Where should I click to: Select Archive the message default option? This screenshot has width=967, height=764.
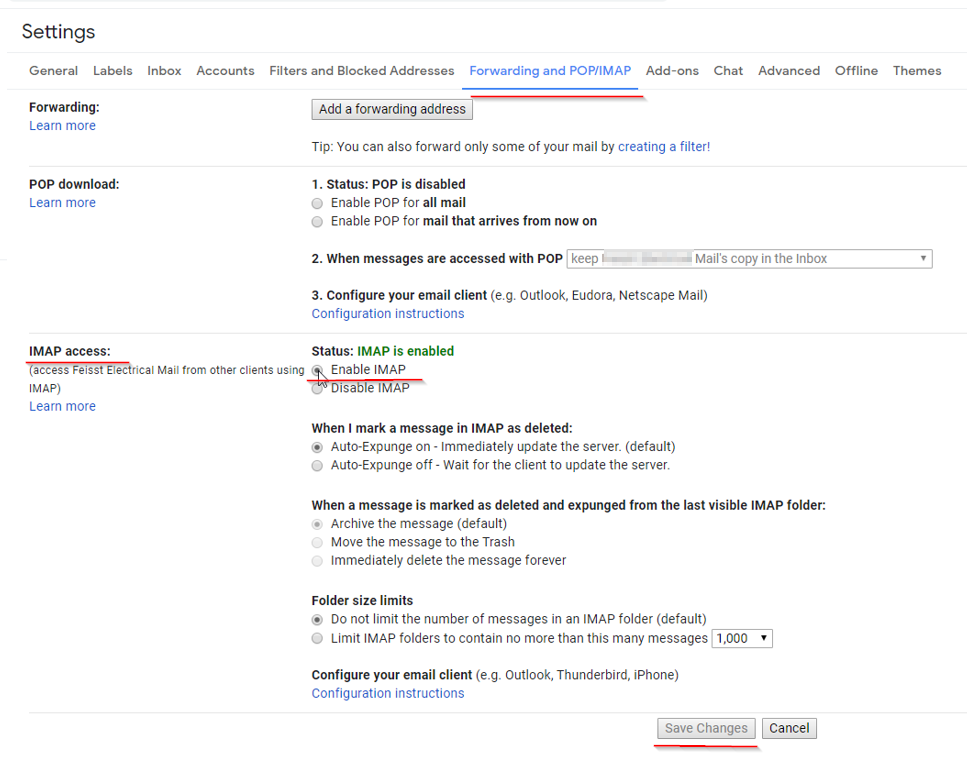click(317, 523)
